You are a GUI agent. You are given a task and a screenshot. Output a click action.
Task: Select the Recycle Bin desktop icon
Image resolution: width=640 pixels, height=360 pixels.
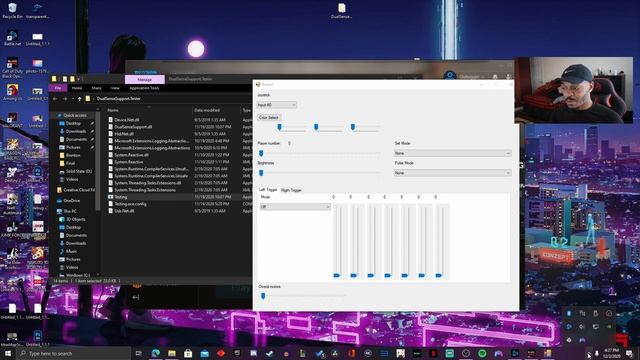coord(12,11)
